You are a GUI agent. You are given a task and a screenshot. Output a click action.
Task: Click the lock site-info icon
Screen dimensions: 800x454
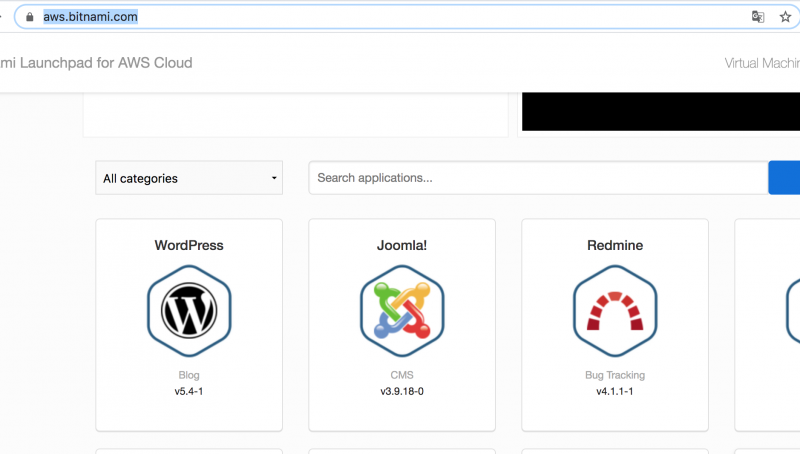(x=30, y=17)
